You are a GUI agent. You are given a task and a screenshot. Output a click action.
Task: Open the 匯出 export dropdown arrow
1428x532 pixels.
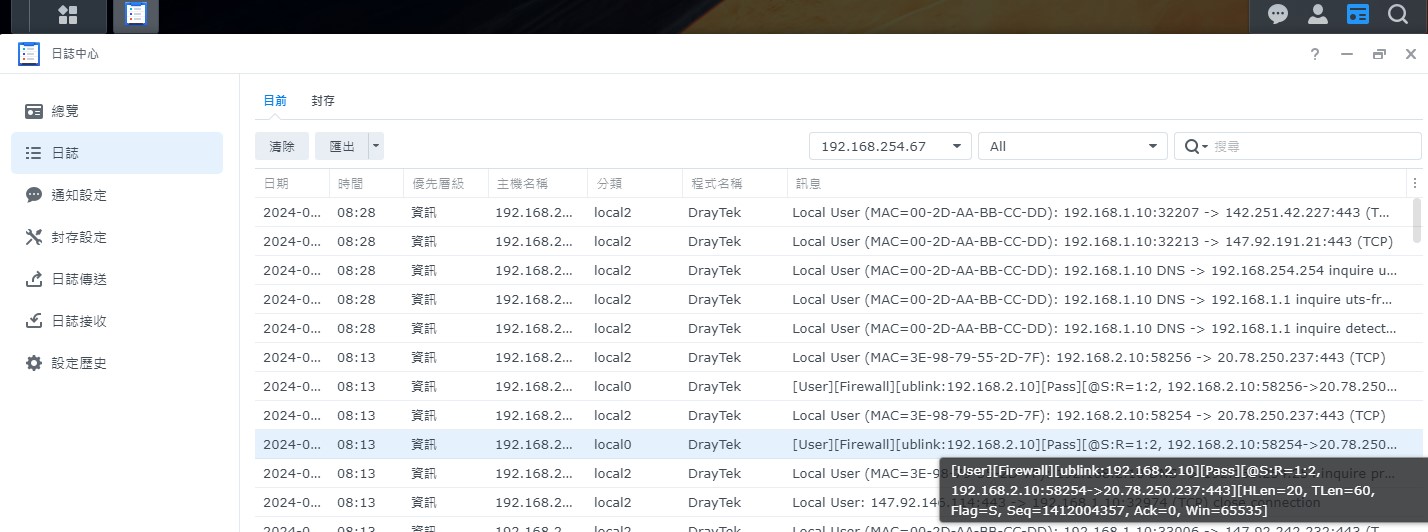[x=376, y=146]
